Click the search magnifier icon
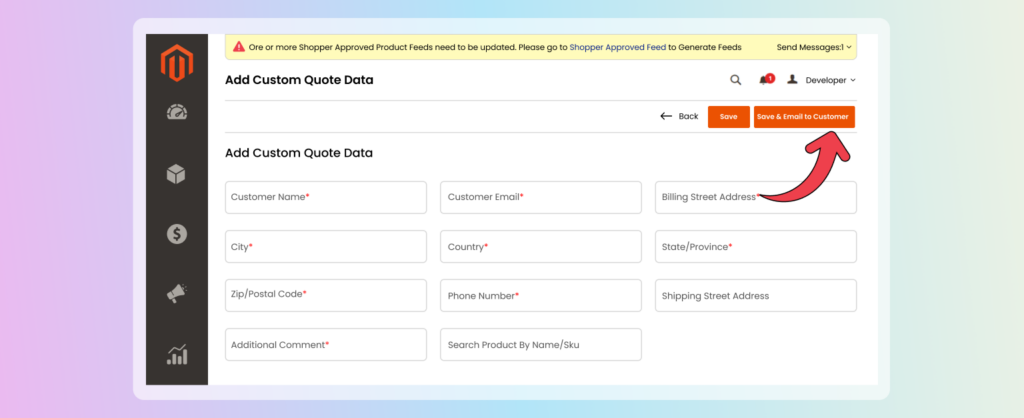1024x418 pixels. pyautogui.click(x=736, y=80)
